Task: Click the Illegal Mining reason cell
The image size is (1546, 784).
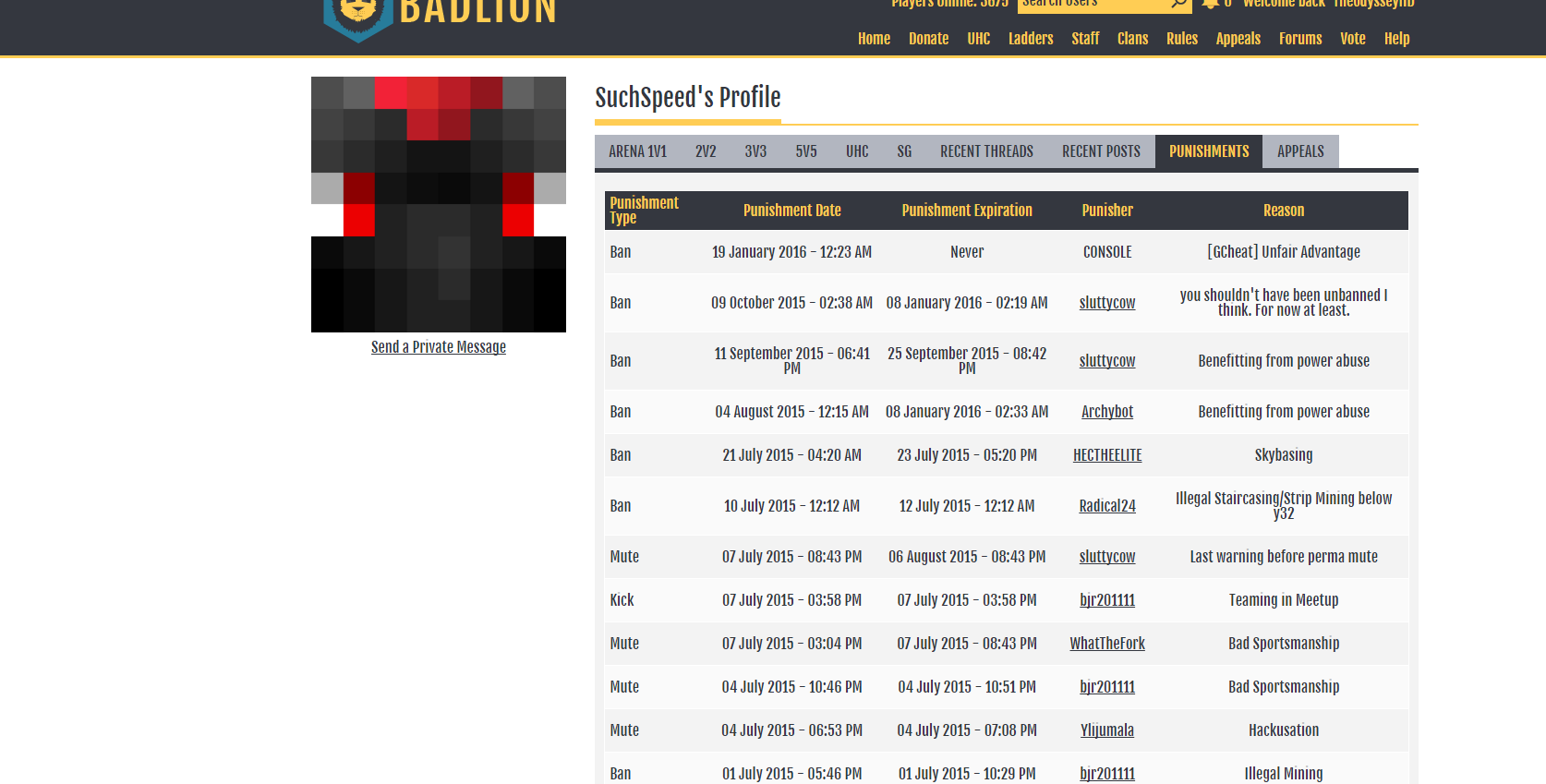Action: (1284, 774)
